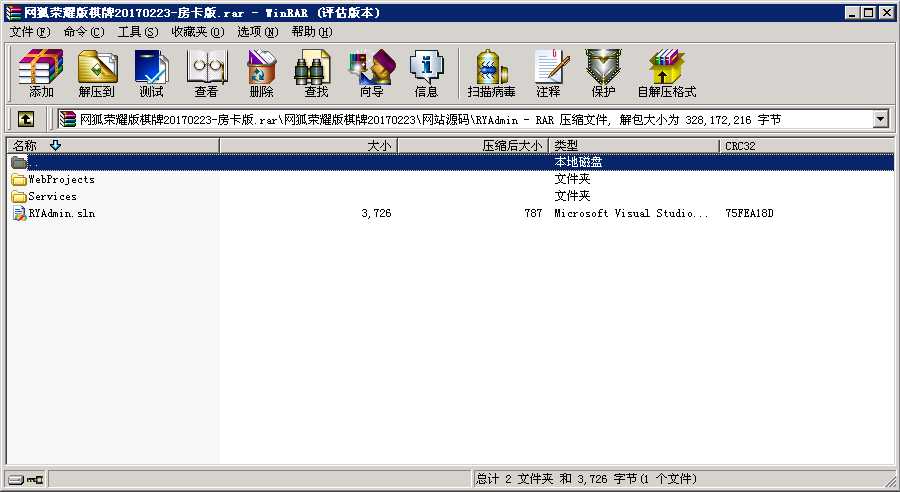Click the 添加 (Add) toolbar icon
This screenshot has height=492, width=900.
[x=41, y=73]
